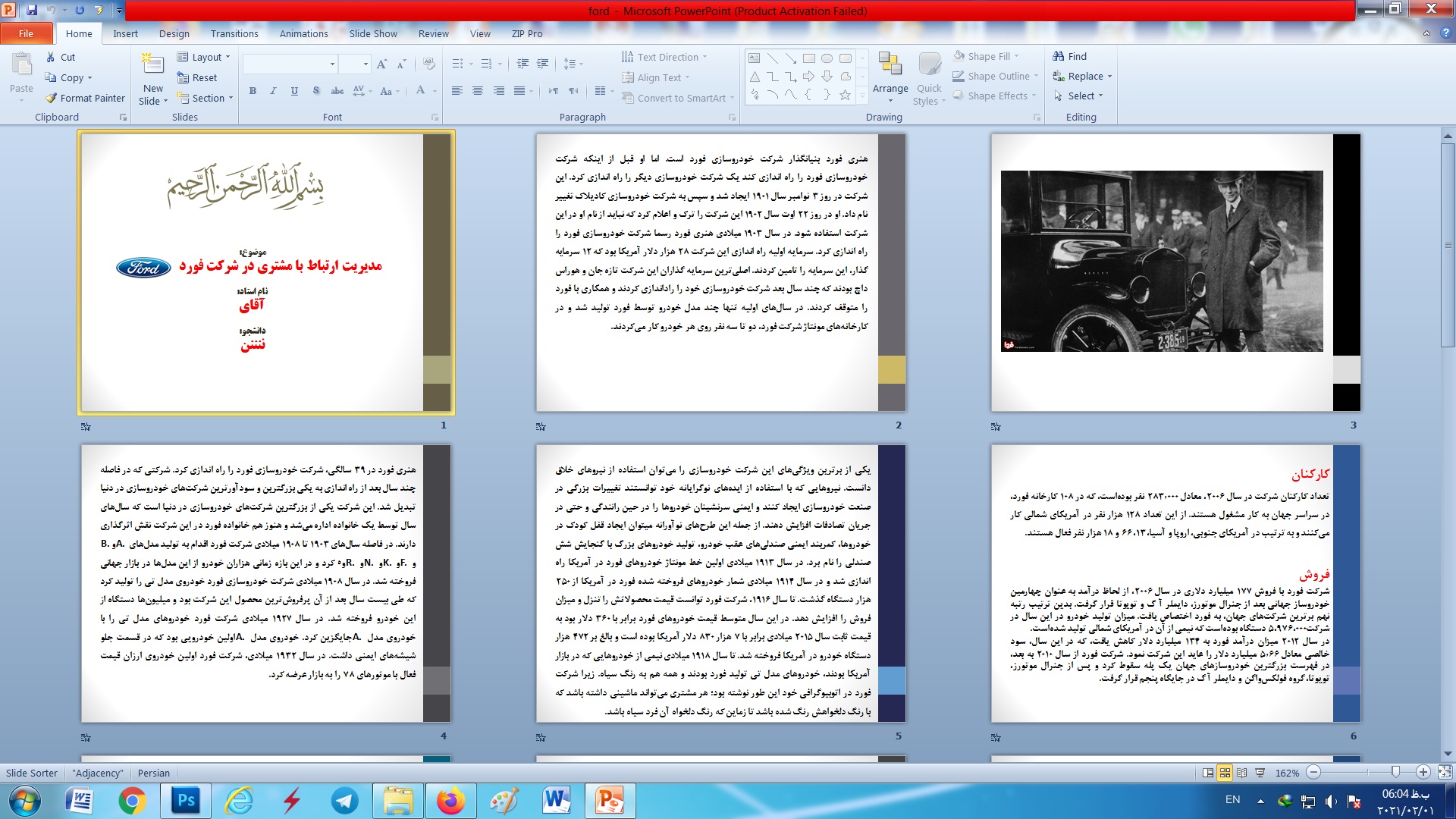This screenshot has width=1456, height=819.
Task: Switch to Normal view in status bar
Action: pyautogui.click(x=1207, y=773)
